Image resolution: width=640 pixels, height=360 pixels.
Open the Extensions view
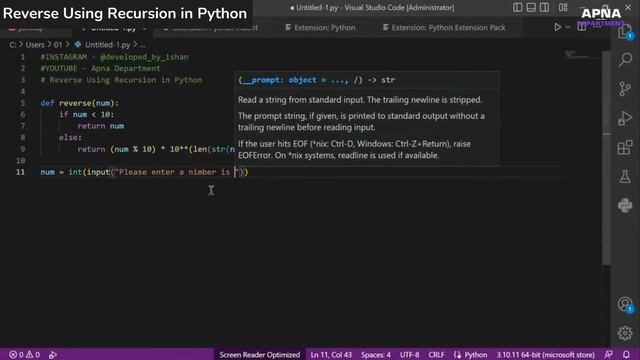(x=625, y=147)
